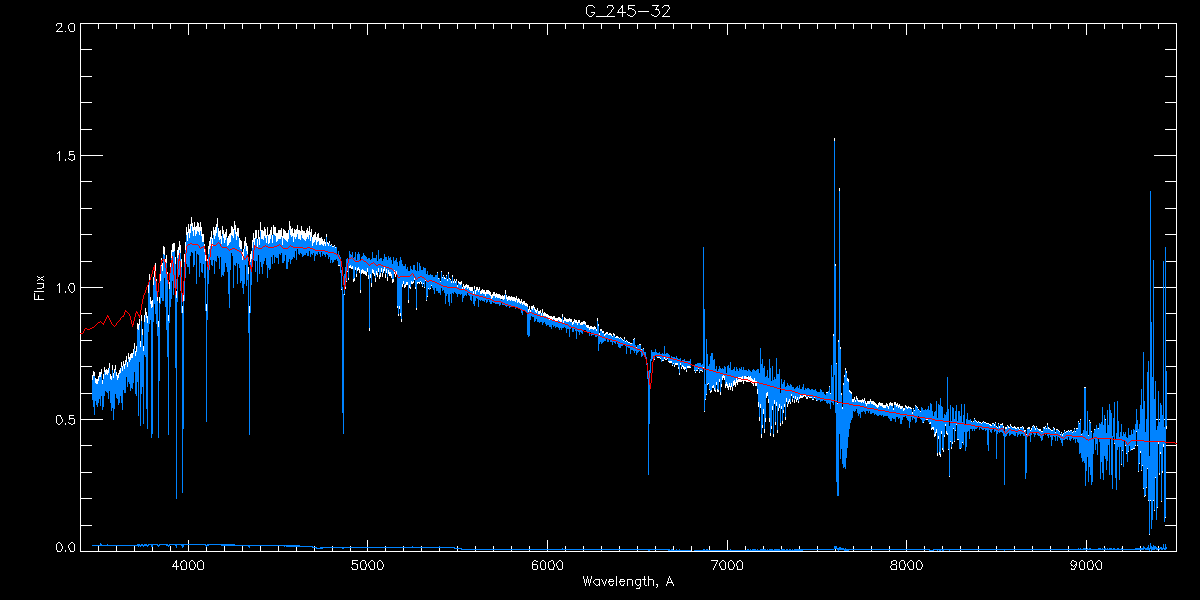
Task: Click the 1.5 flux tick label
Action: pyautogui.click(x=66, y=157)
